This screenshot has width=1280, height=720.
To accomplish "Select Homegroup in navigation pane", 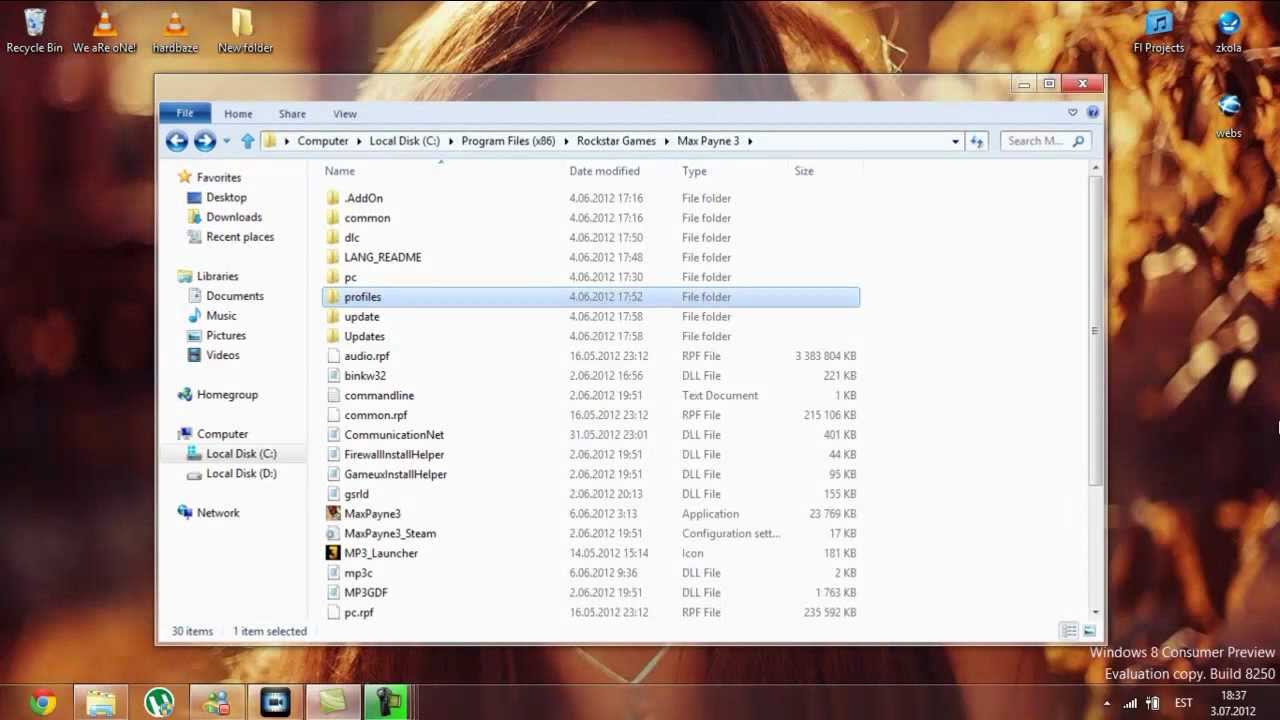I will 227,395.
